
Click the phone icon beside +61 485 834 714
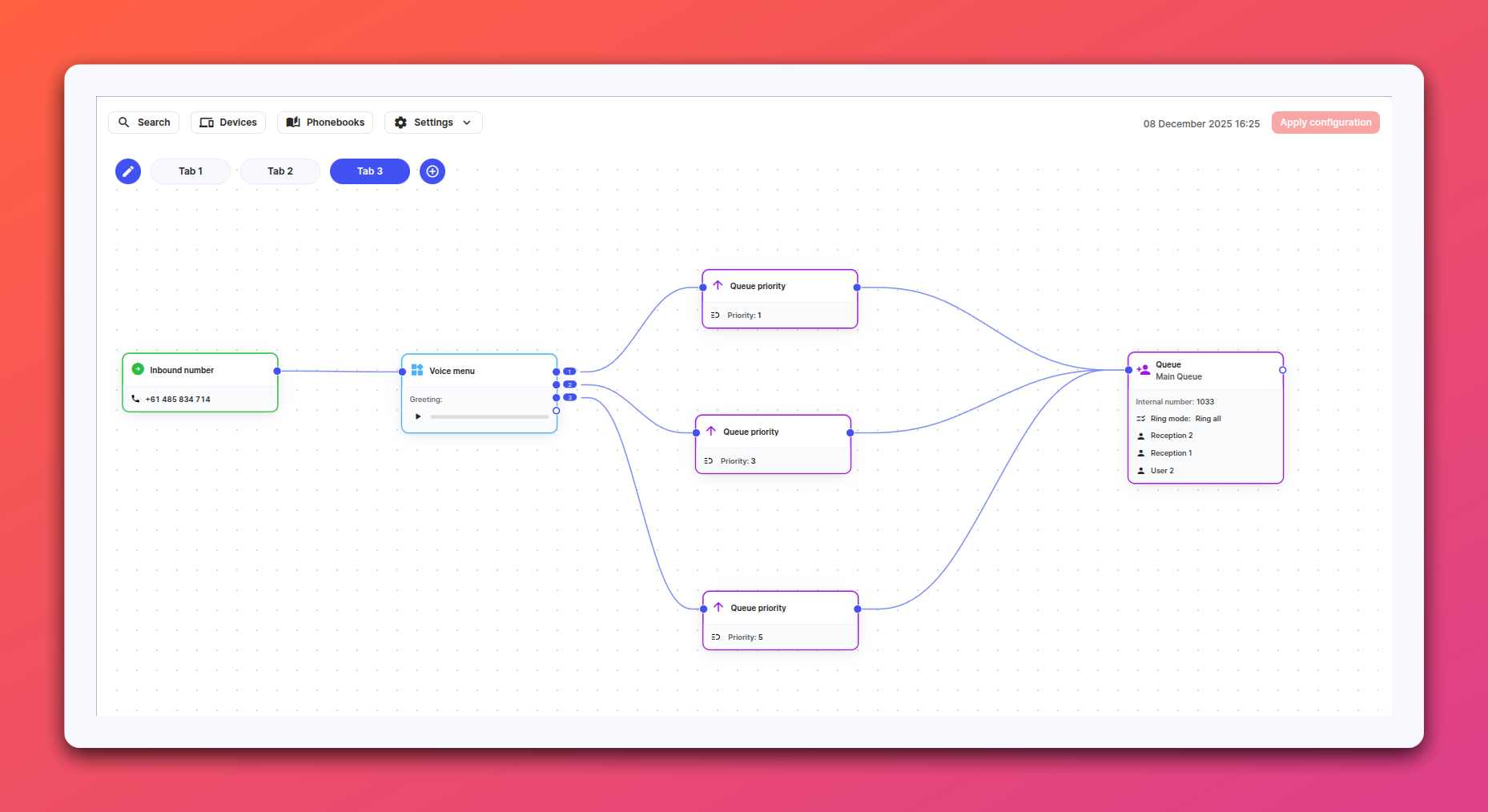pyautogui.click(x=135, y=399)
